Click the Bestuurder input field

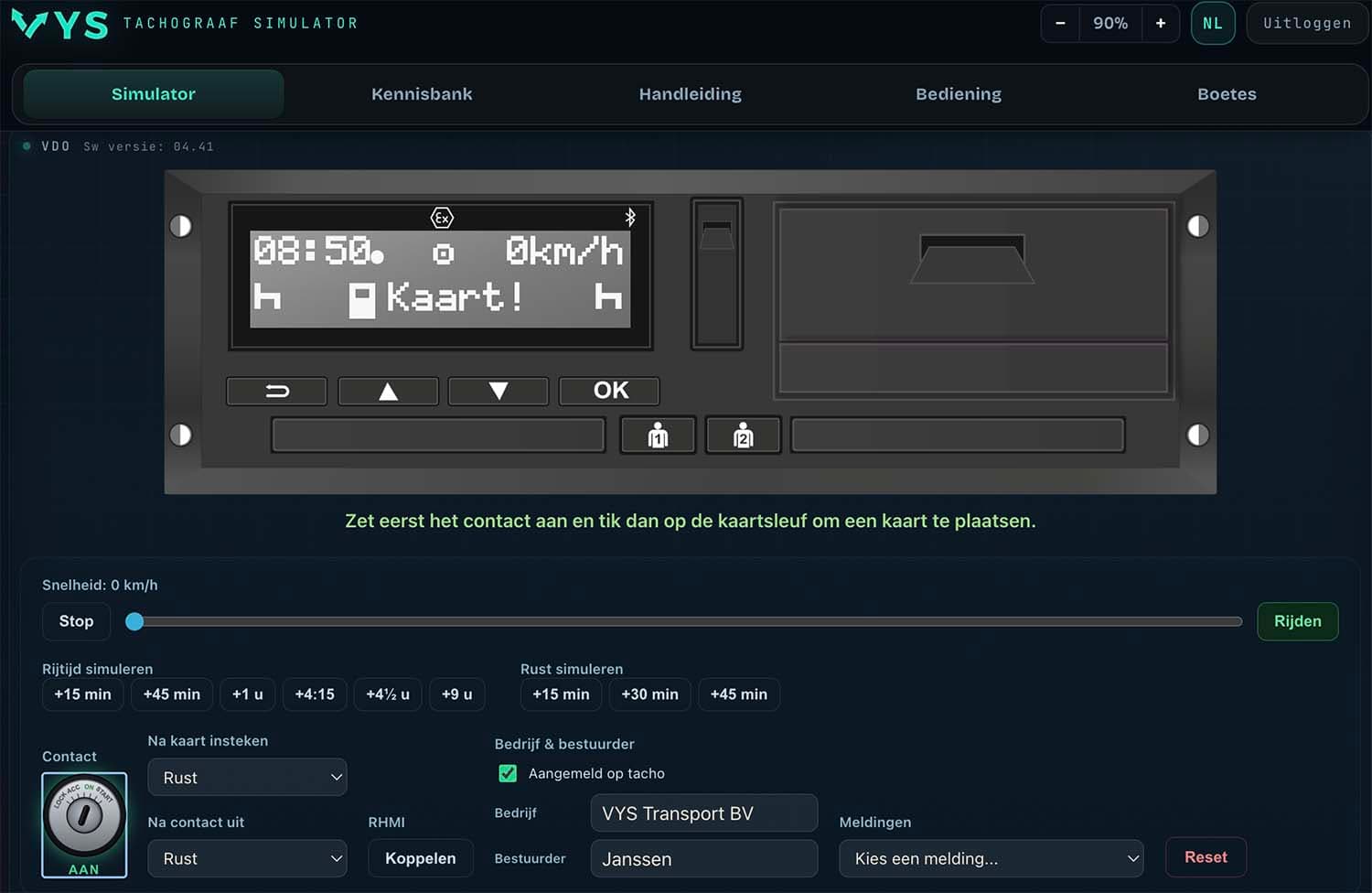[x=704, y=859]
